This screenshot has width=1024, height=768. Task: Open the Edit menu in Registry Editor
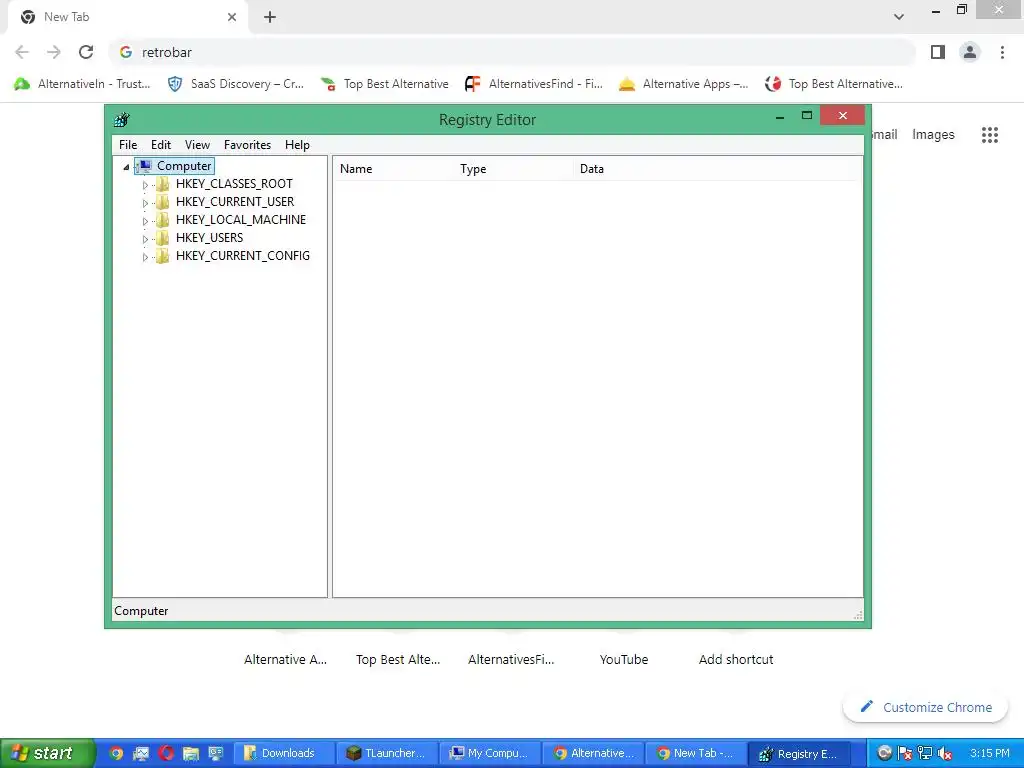tap(161, 145)
